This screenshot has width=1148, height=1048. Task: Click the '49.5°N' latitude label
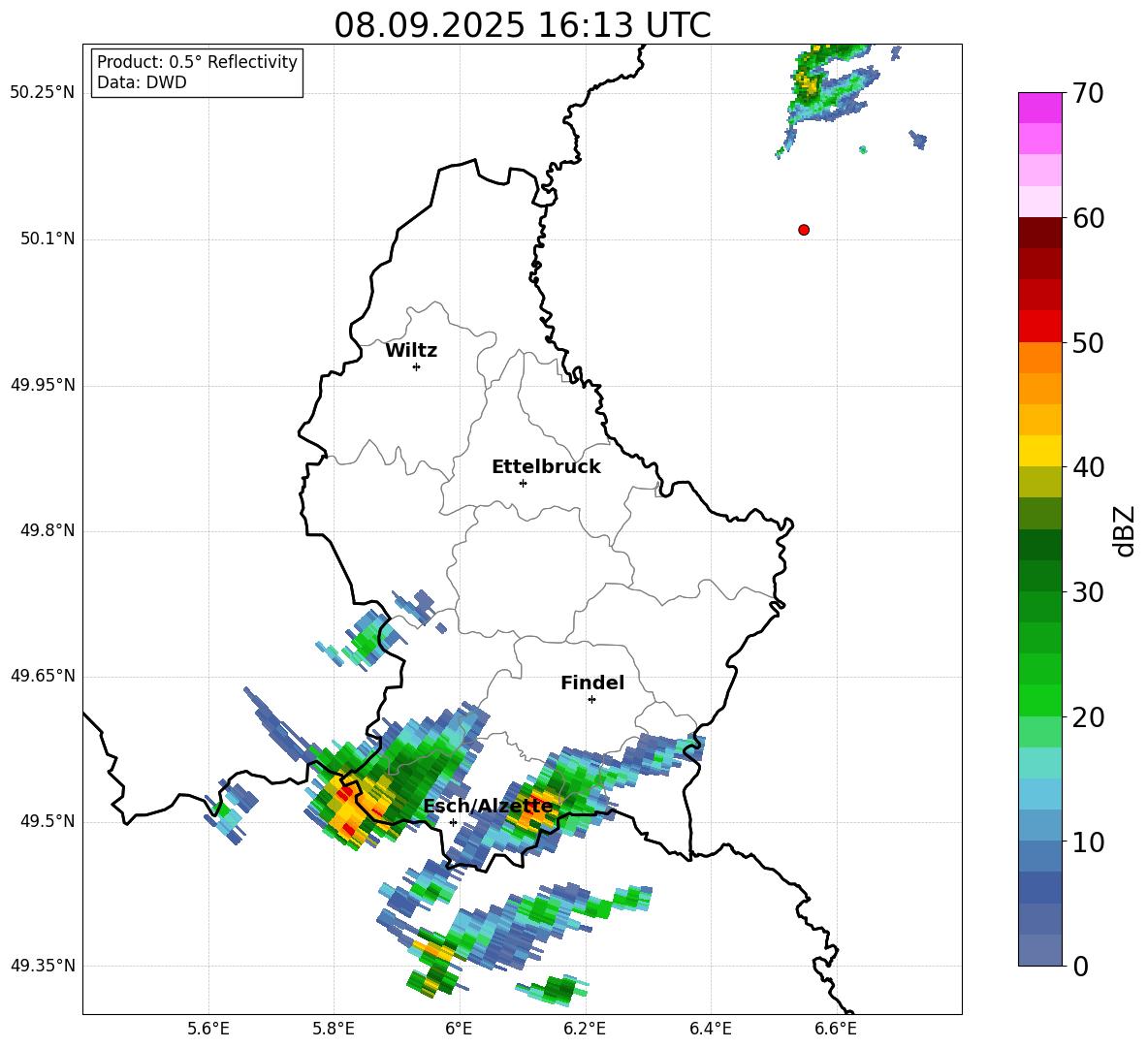tap(47, 821)
